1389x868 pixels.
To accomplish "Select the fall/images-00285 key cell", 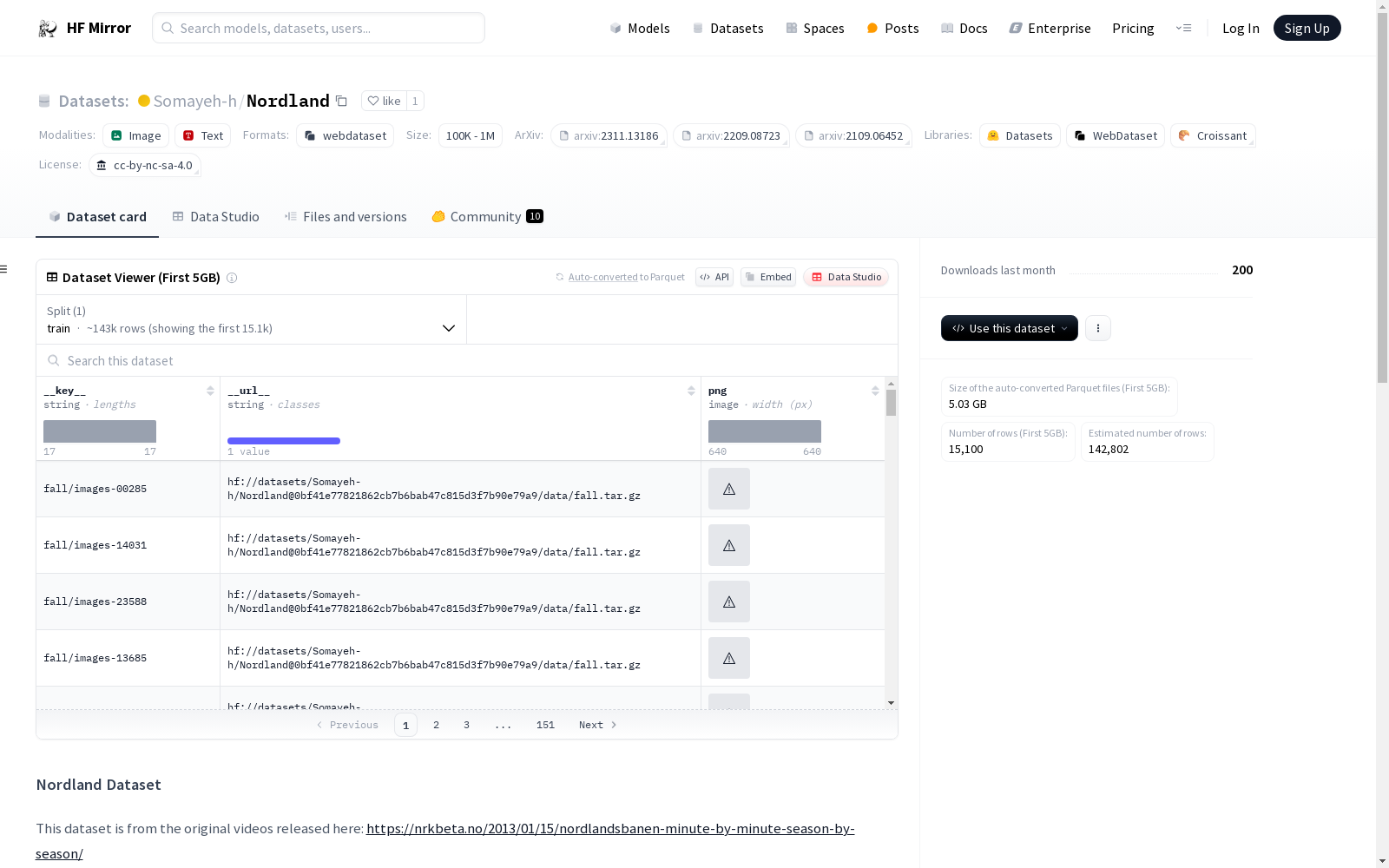I will click(128, 489).
